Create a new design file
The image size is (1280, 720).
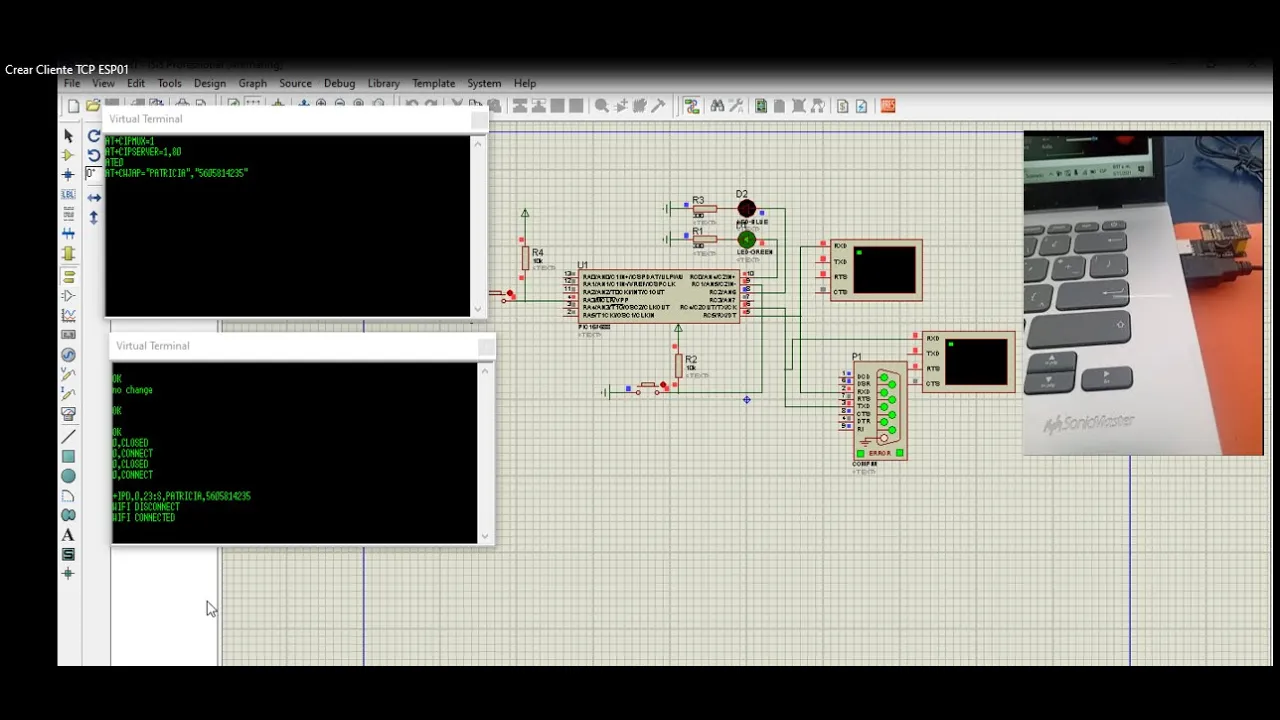tap(73, 106)
